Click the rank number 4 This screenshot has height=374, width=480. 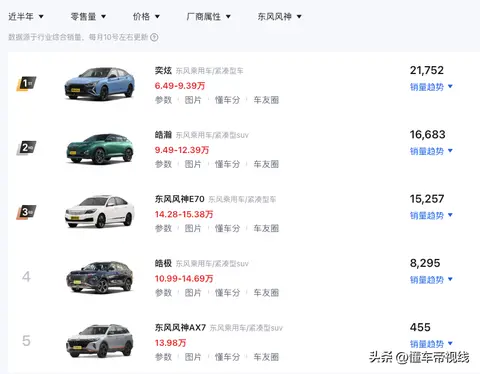tap(26, 277)
